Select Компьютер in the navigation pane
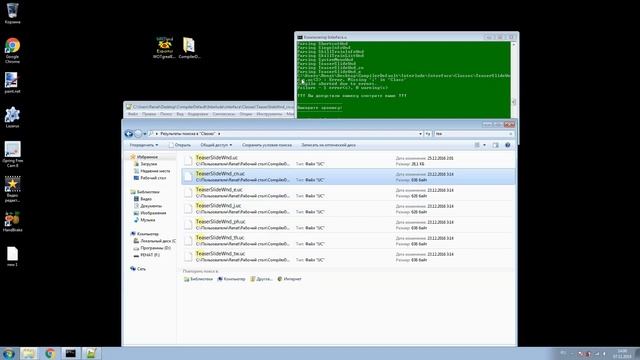The width and height of the screenshot is (640, 360). tap(144, 233)
